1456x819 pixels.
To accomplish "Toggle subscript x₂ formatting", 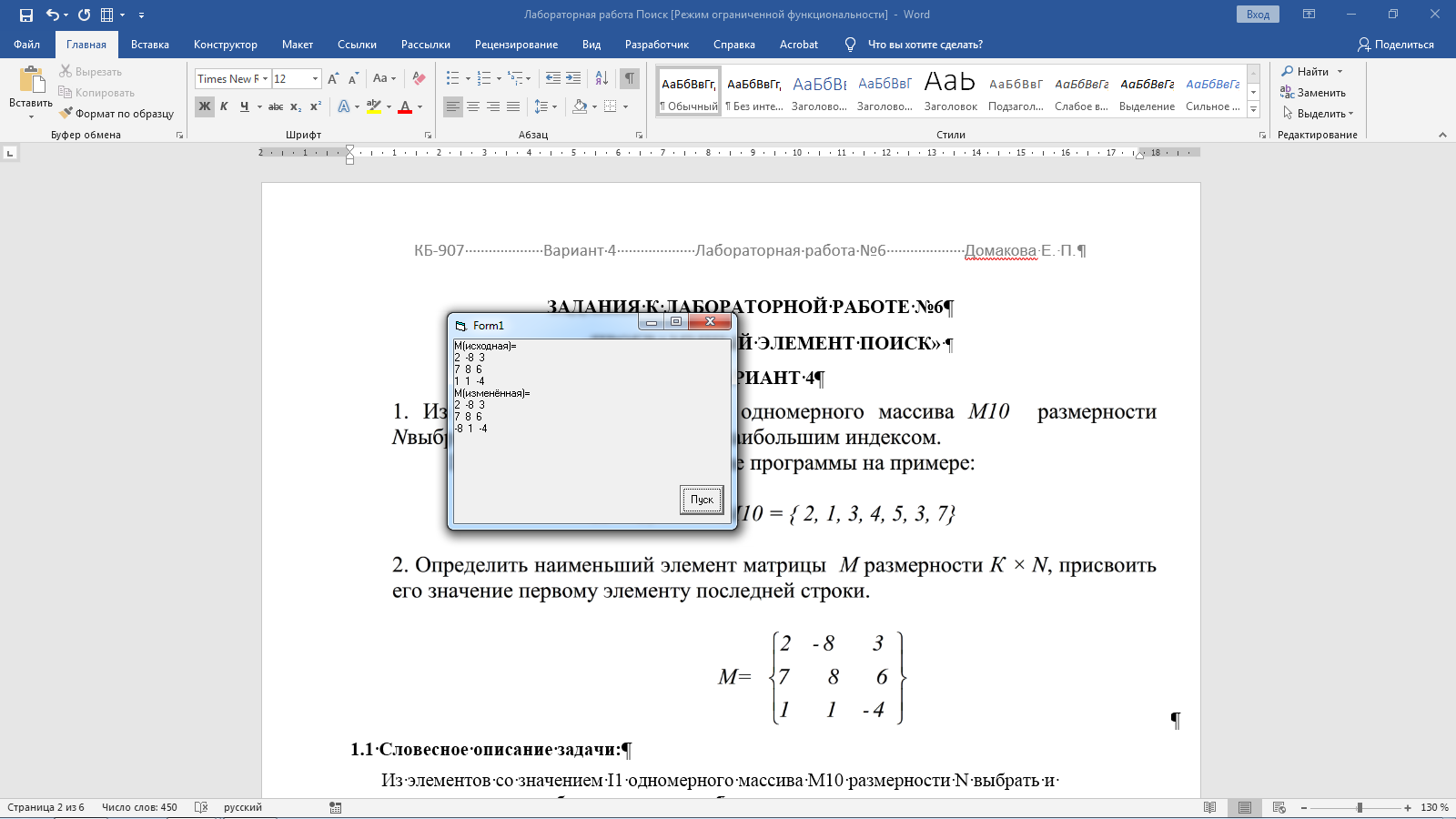I will tap(296, 106).
